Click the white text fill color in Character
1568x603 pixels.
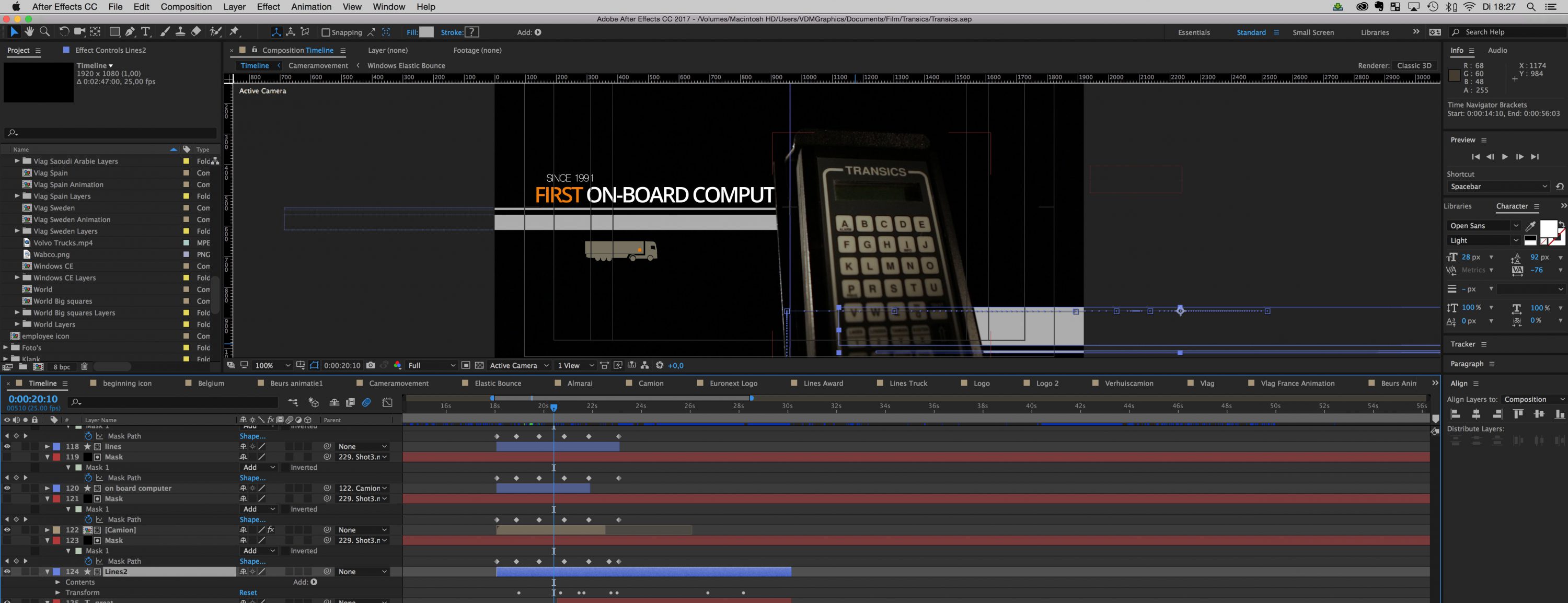click(x=1548, y=229)
